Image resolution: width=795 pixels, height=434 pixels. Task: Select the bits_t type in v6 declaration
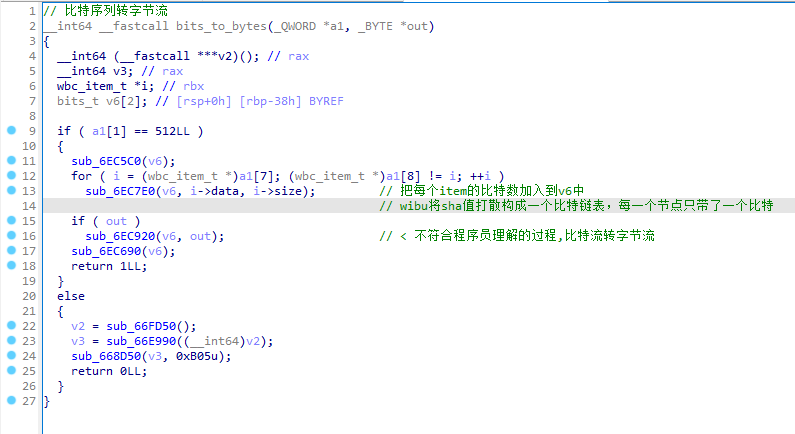click(78, 101)
